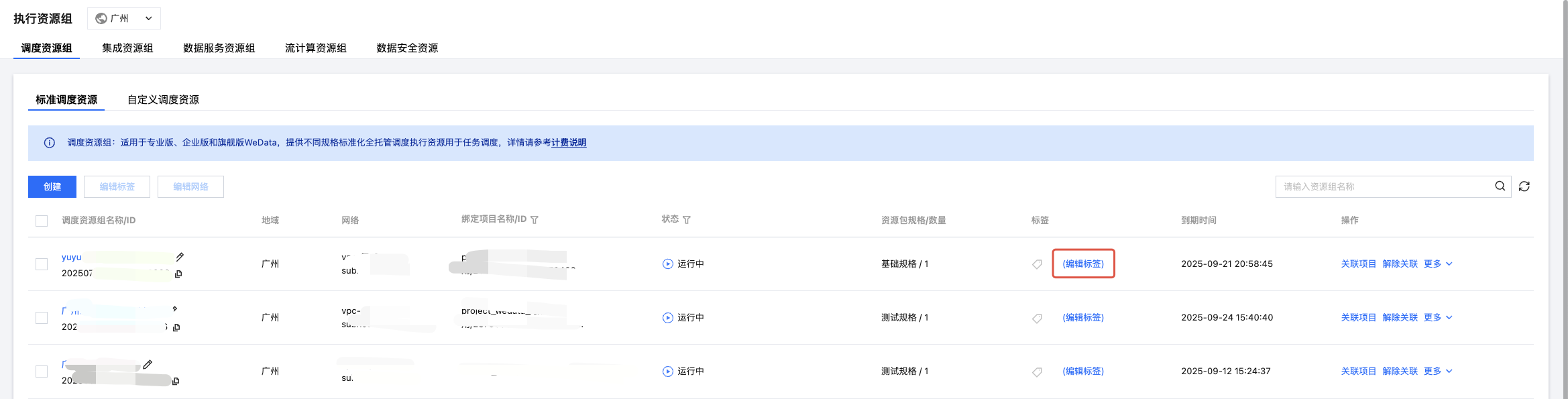Open the 自定义调度资源 tab
This screenshot has height=399, width=1568.
click(x=163, y=100)
